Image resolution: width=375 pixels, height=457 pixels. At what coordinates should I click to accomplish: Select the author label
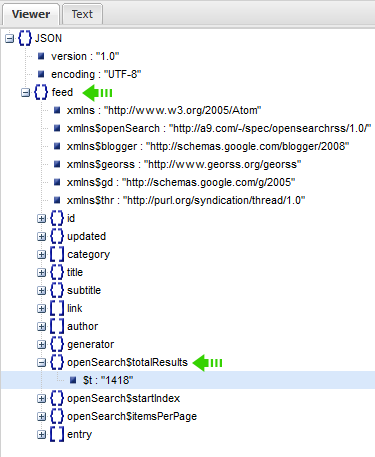(83, 327)
